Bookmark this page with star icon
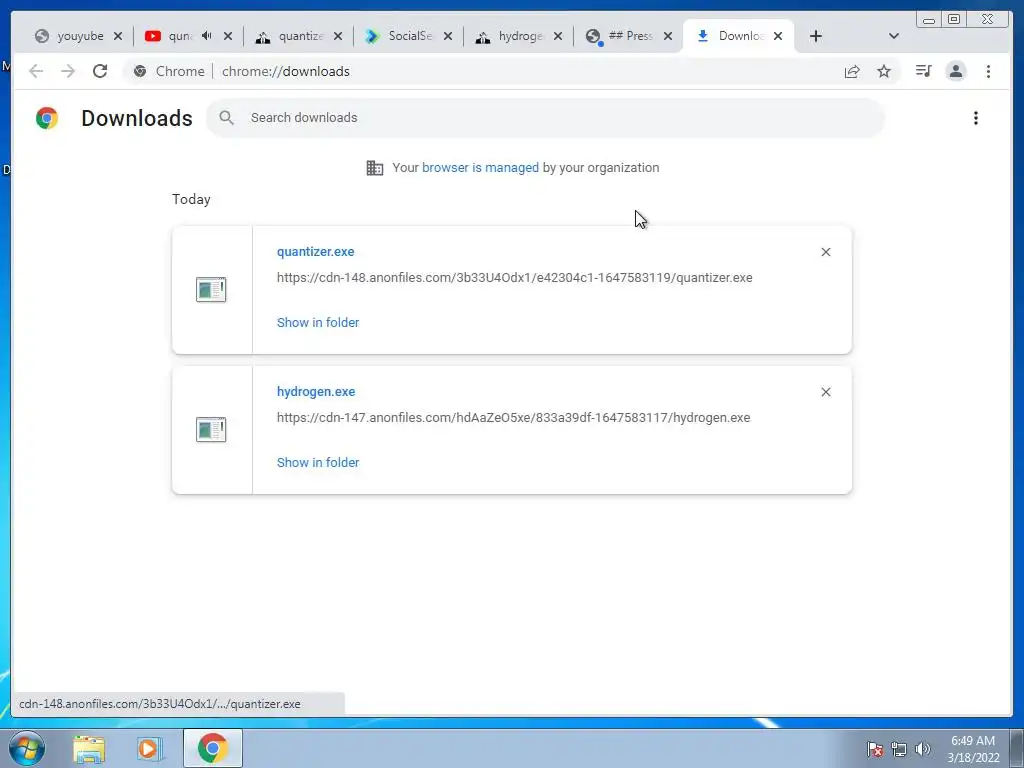Viewport: 1024px width, 768px height. tap(884, 71)
